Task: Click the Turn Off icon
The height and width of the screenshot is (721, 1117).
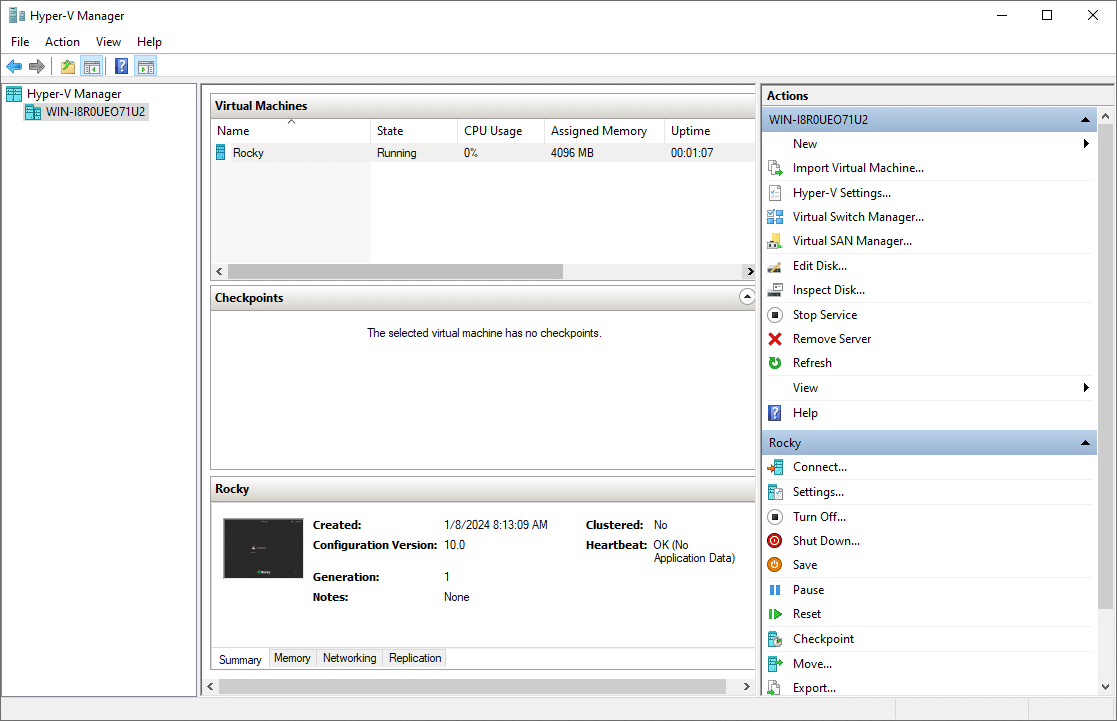Action: (x=775, y=517)
